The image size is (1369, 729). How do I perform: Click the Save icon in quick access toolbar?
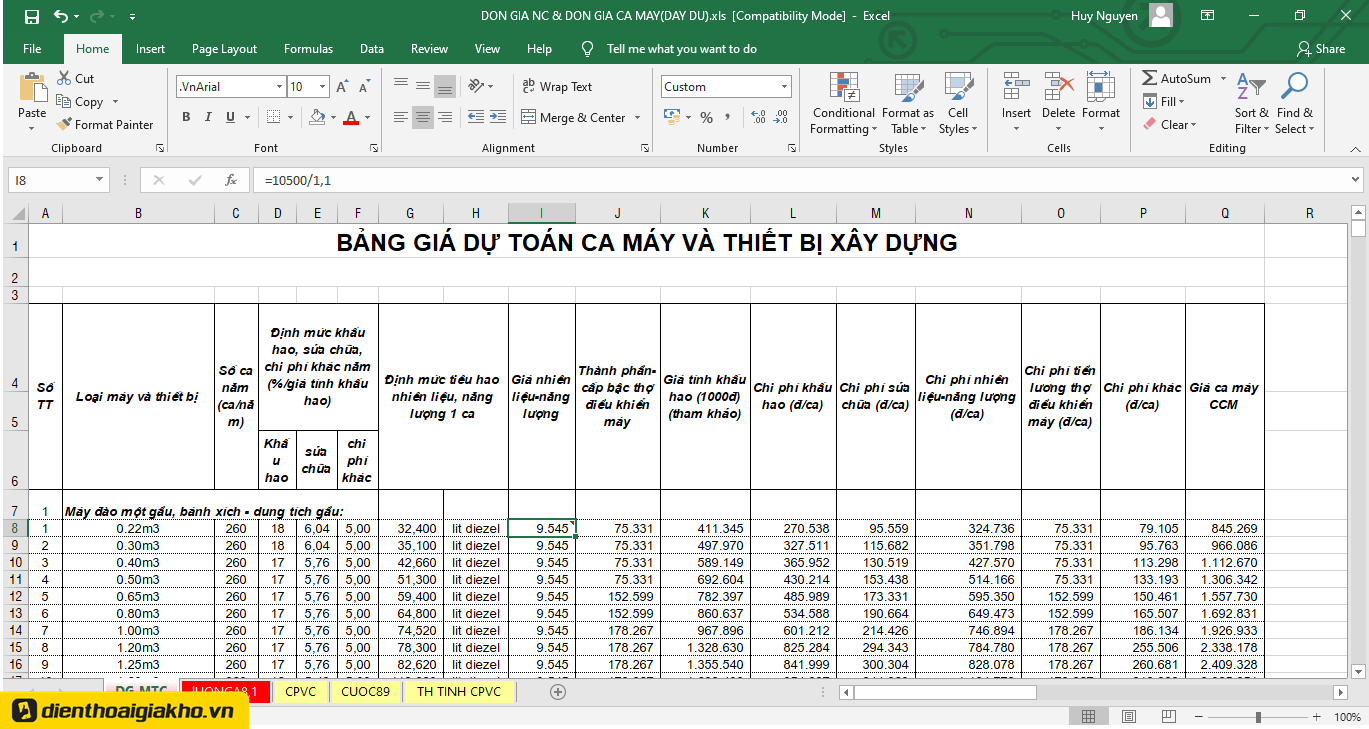tap(31, 16)
